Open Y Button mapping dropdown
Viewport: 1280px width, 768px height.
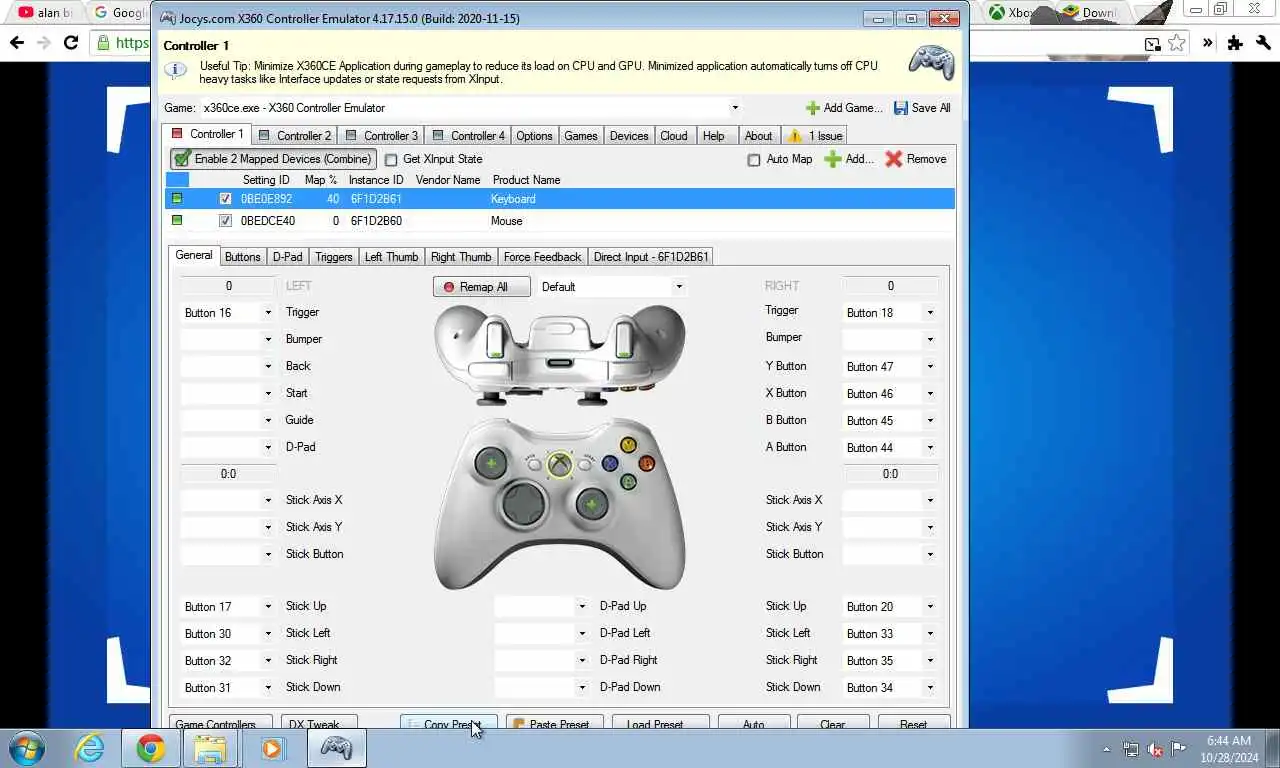tap(930, 367)
